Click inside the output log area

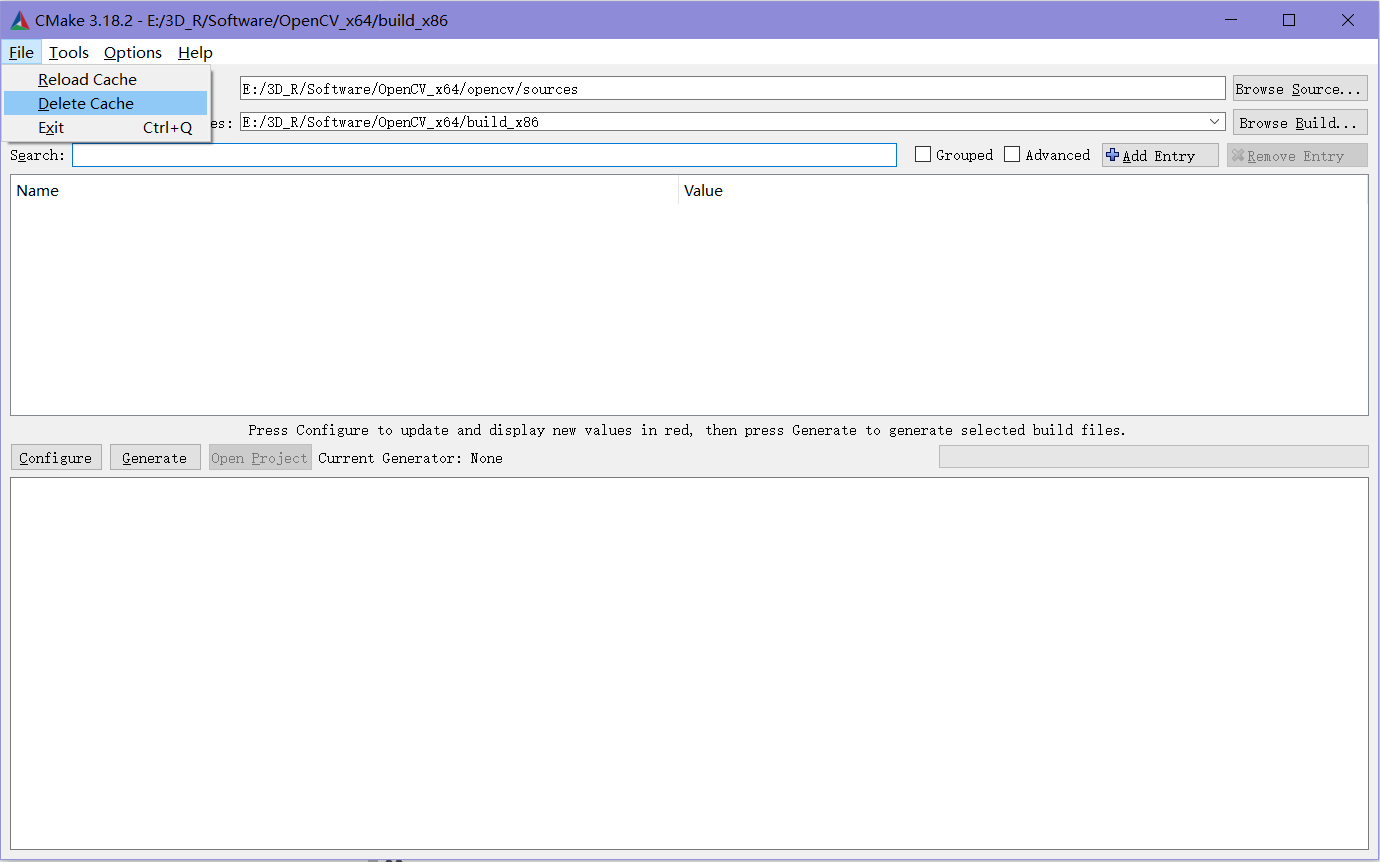(x=689, y=663)
